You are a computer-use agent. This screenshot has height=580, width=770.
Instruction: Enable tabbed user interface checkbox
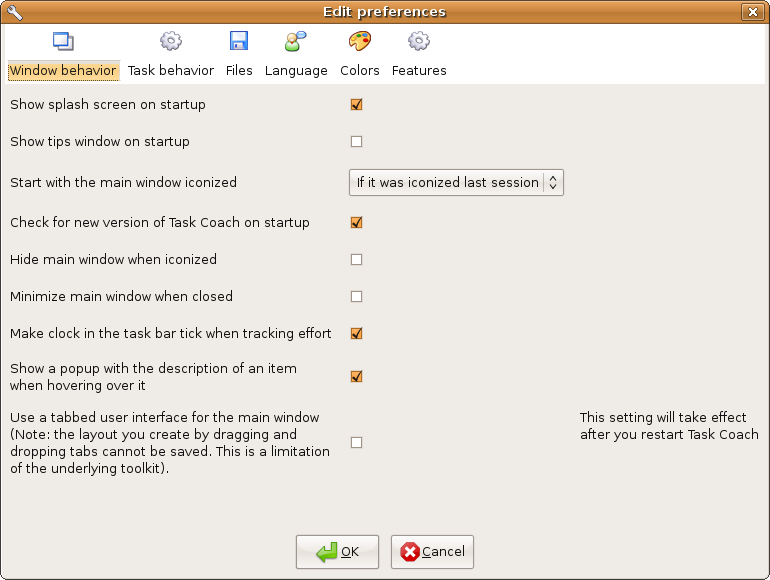tap(357, 442)
